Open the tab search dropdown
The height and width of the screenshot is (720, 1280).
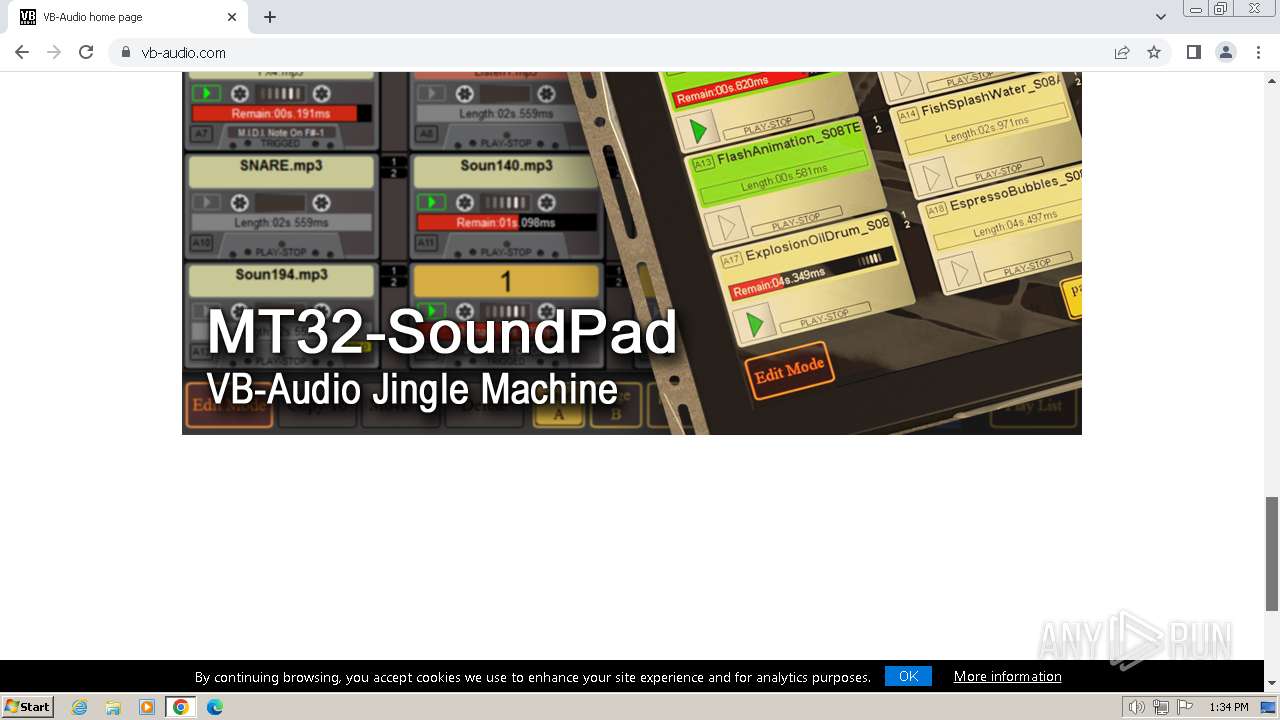(x=1161, y=17)
